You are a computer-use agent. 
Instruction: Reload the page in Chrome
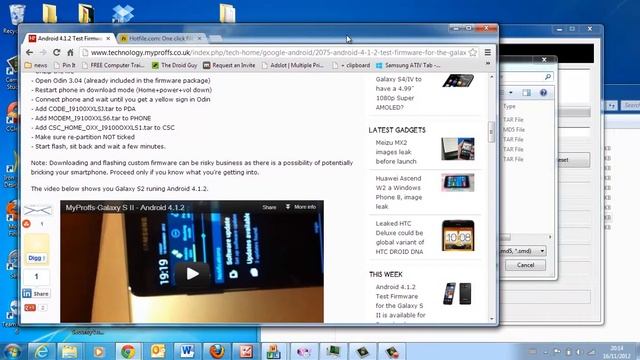56,53
